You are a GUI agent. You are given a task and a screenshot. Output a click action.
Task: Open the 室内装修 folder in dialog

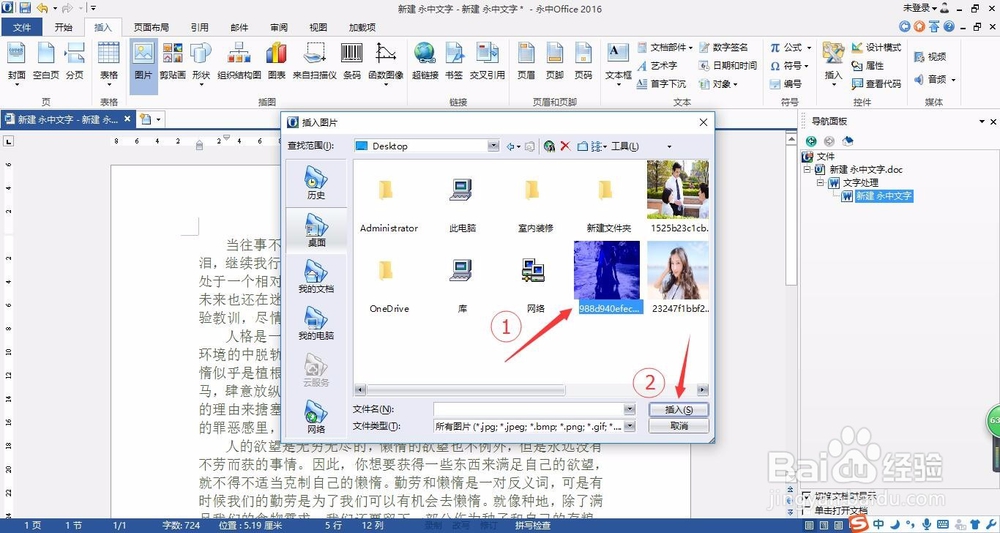[535, 204]
